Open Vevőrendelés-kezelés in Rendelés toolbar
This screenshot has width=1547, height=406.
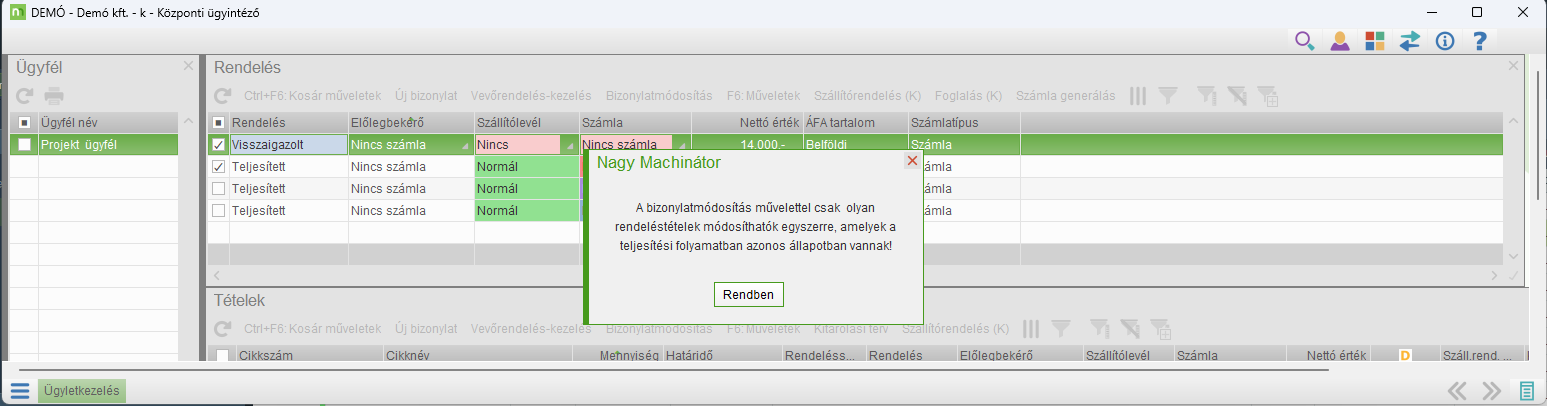coord(531,96)
